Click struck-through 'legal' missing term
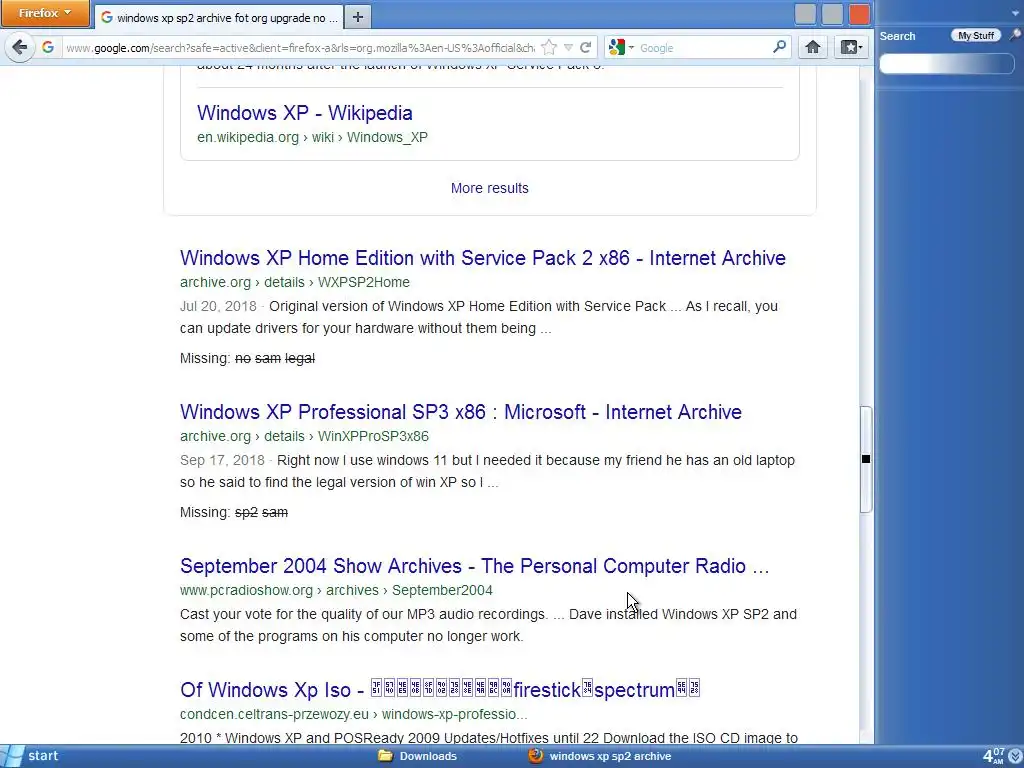Image resolution: width=1024 pixels, height=768 pixels. pos(300,359)
